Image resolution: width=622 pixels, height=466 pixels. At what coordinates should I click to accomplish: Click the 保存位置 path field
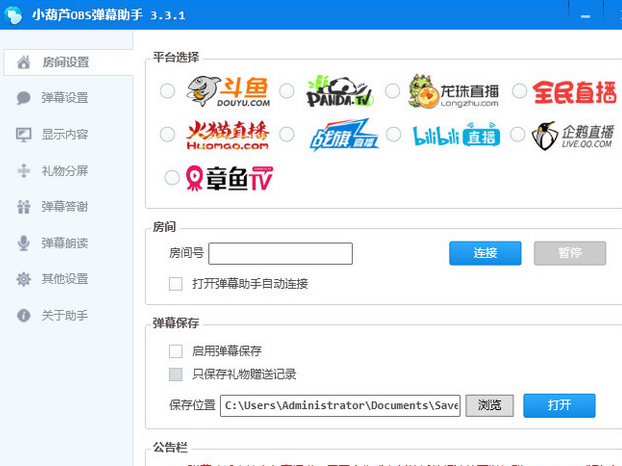(340, 405)
